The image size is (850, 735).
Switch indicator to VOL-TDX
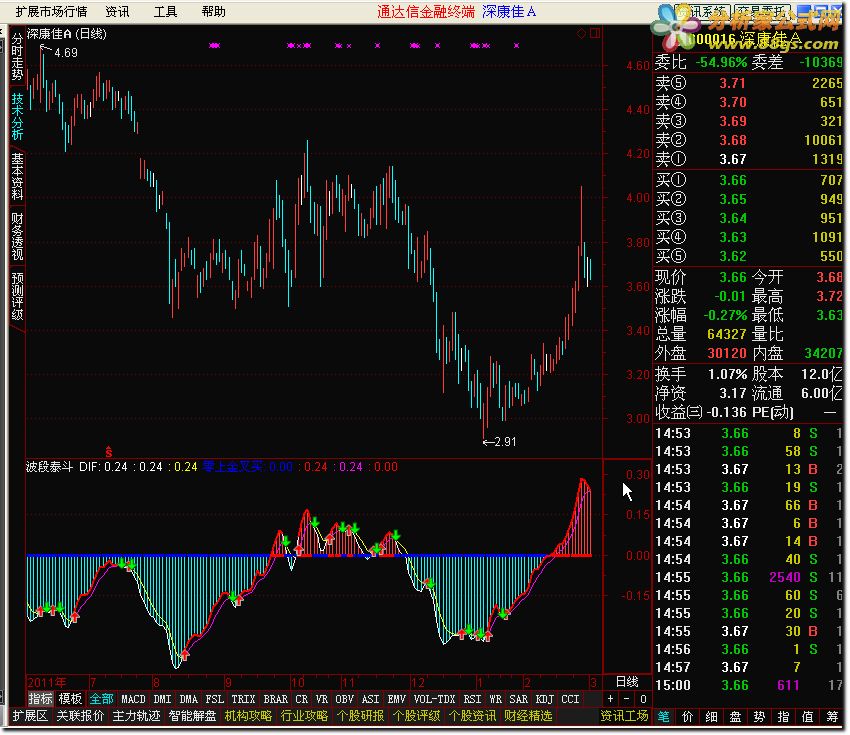tap(434, 699)
